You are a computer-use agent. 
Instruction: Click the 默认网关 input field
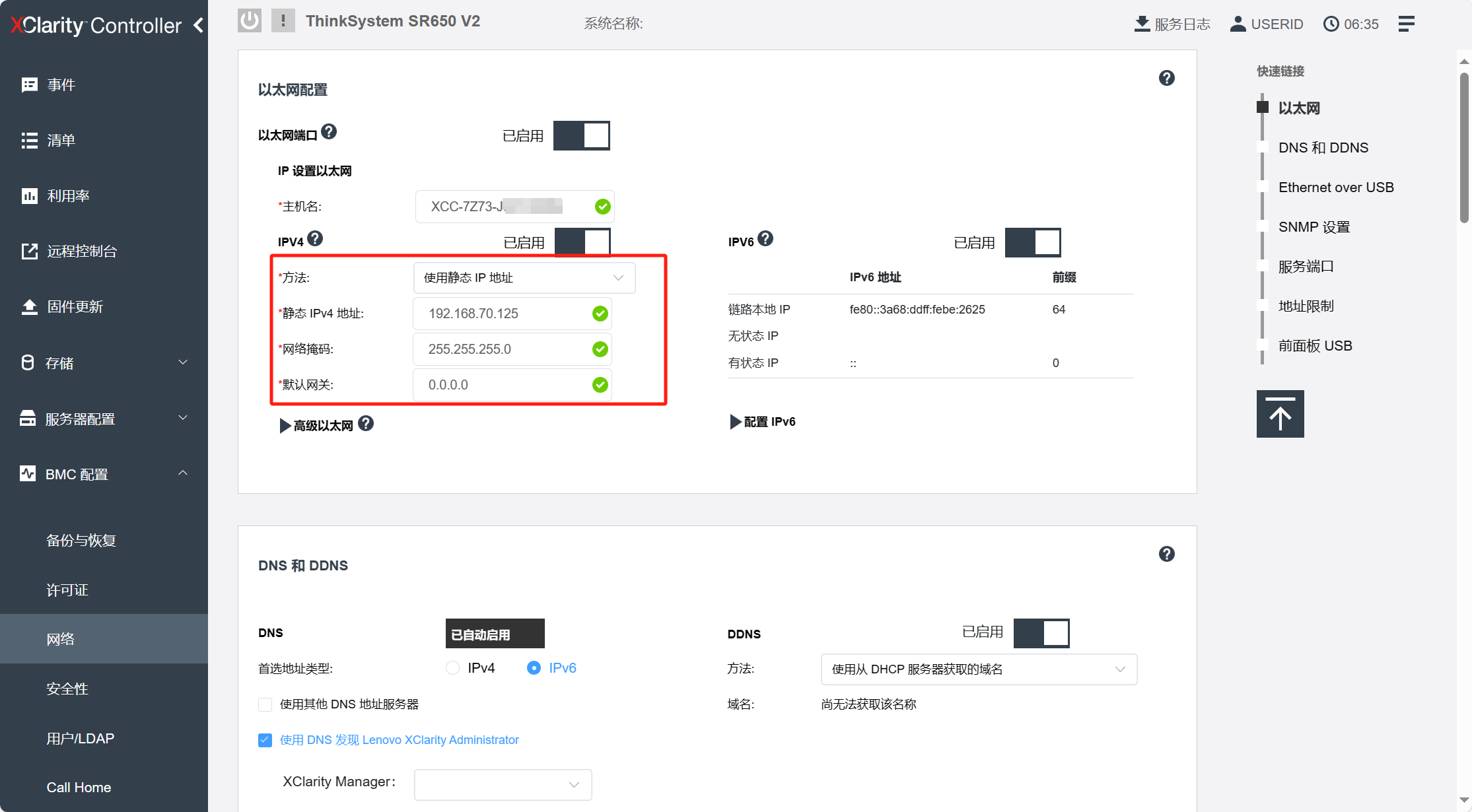(x=512, y=385)
